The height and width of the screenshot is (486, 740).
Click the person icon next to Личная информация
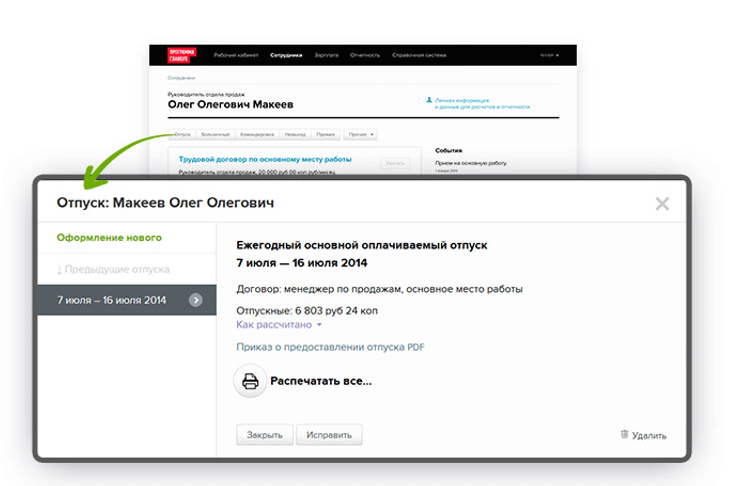pos(429,101)
